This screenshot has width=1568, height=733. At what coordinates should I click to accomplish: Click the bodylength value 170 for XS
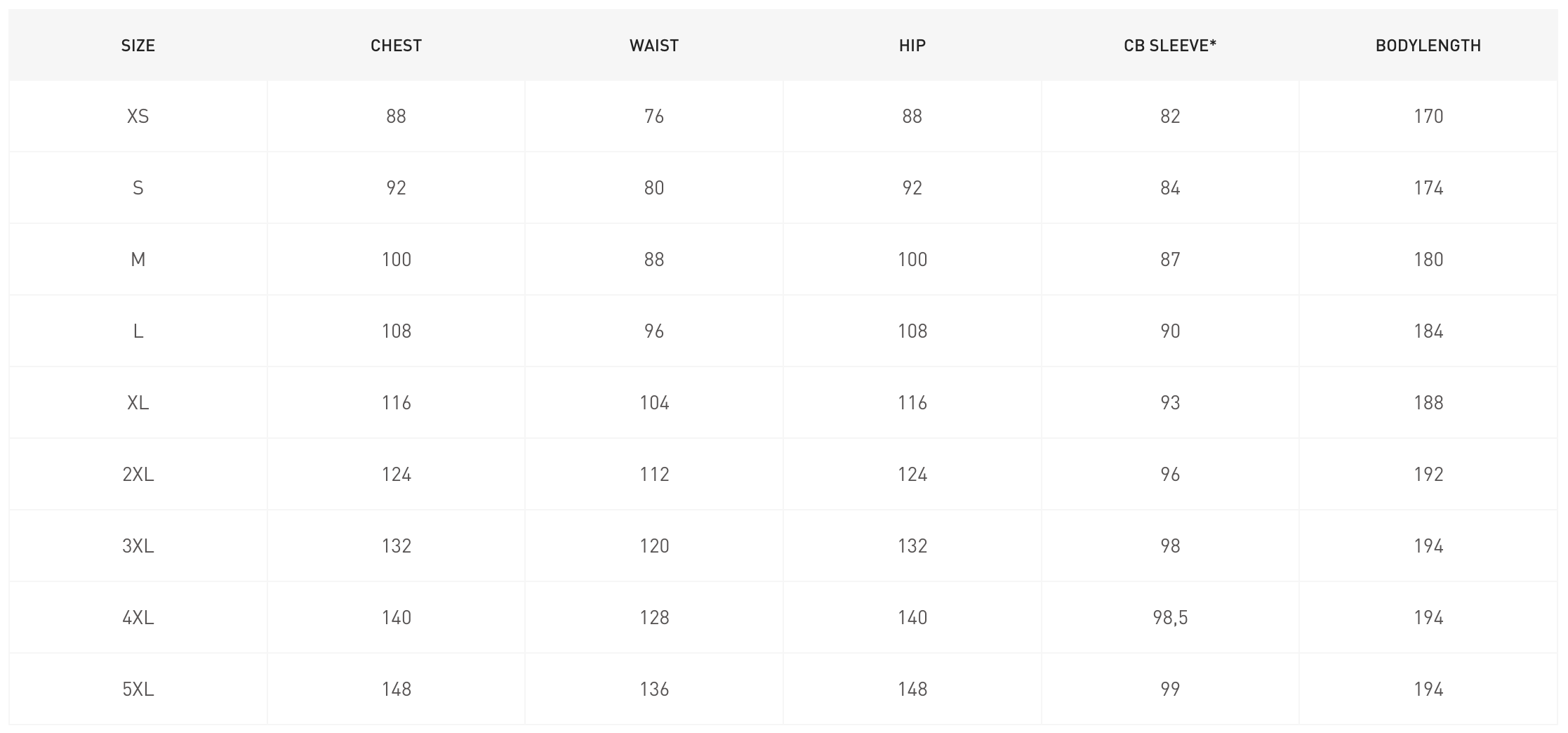click(x=1428, y=117)
